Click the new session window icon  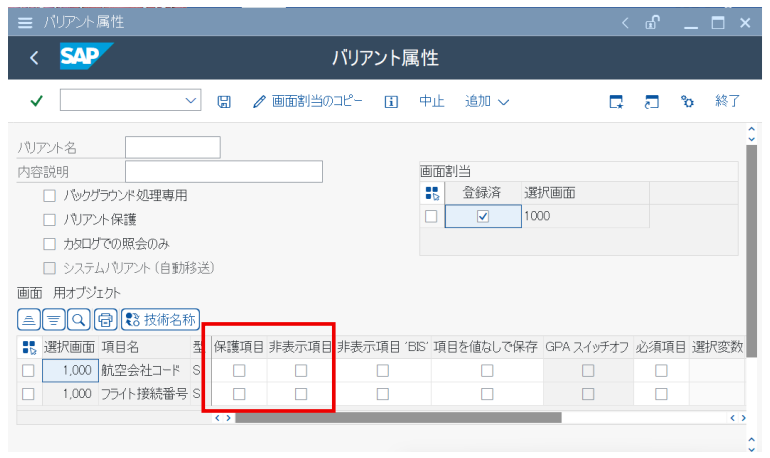tap(616, 102)
